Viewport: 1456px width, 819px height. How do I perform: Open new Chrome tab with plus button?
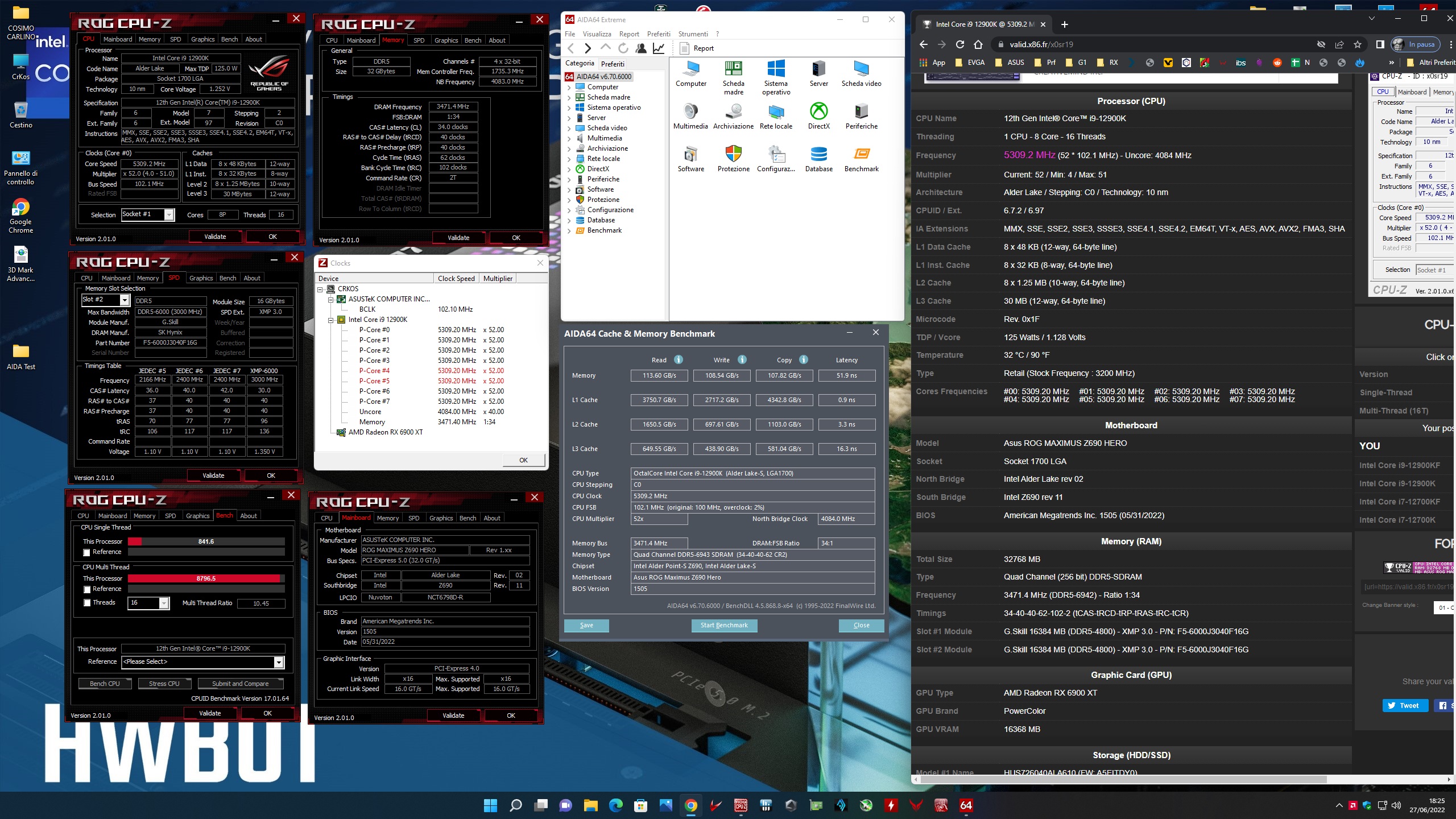click(x=1065, y=24)
